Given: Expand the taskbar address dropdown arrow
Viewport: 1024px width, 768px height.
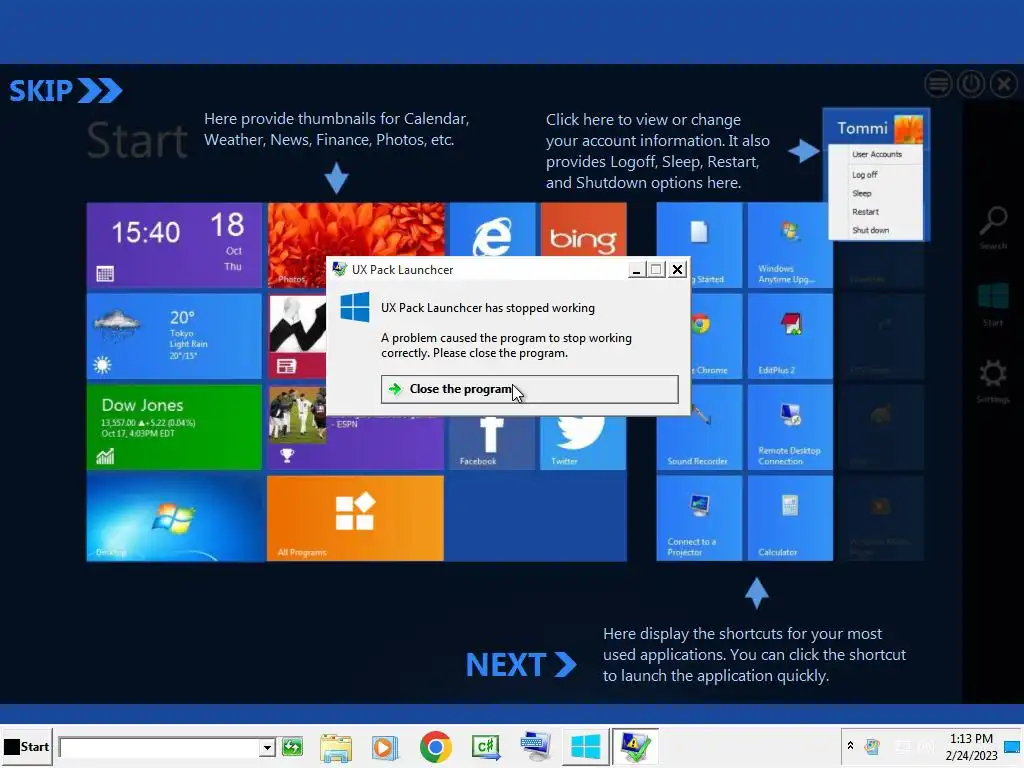Looking at the screenshot, I should click(267, 748).
